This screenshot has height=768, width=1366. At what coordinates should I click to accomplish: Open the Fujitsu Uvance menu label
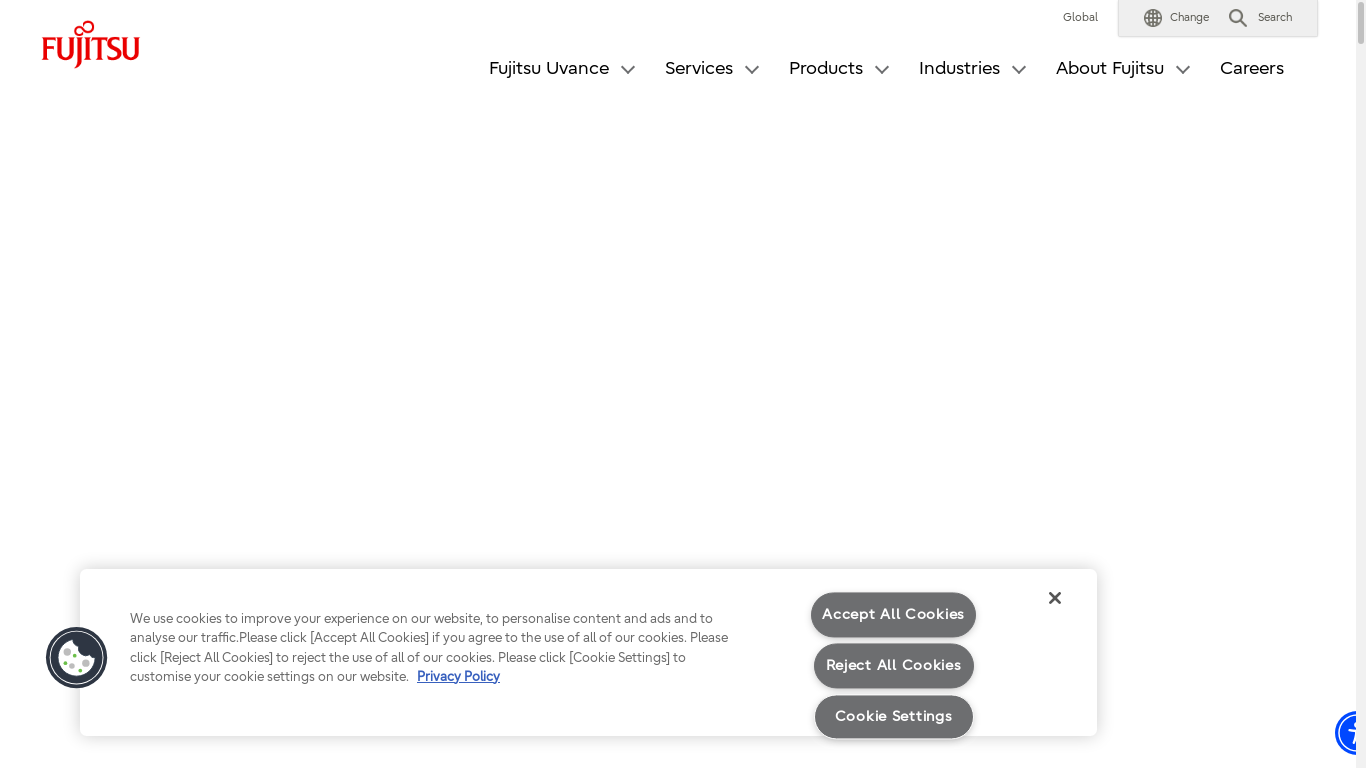pyautogui.click(x=549, y=68)
